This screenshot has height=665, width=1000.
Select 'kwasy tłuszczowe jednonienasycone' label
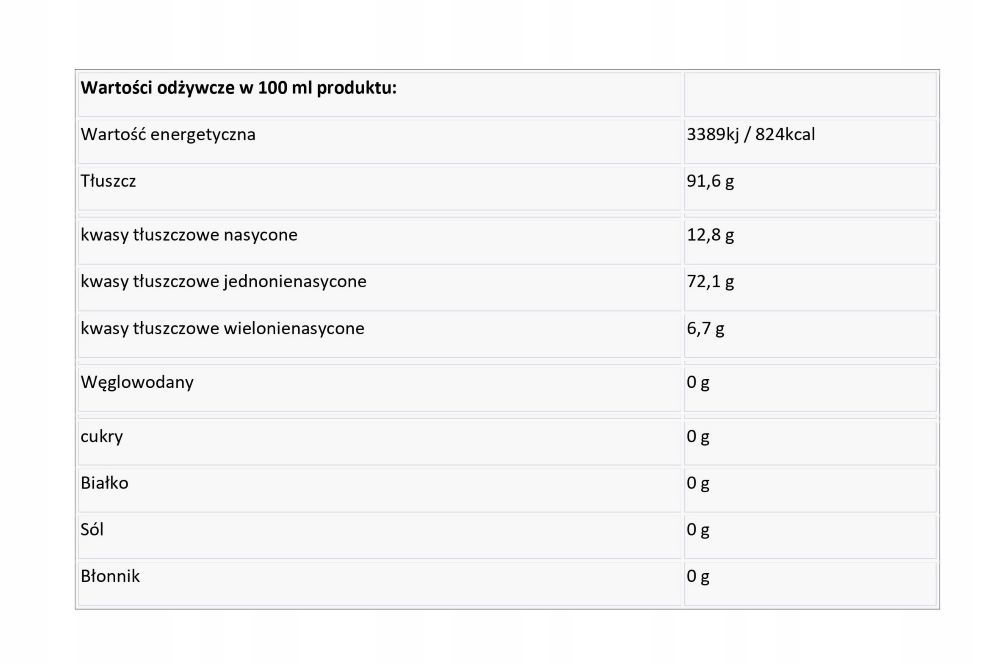pyautogui.click(x=223, y=281)
